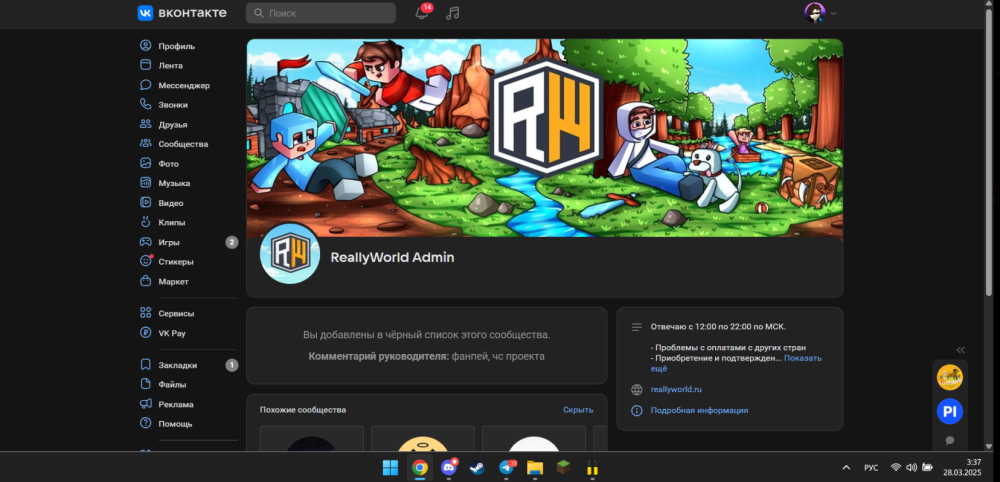
Task: Open the chat bubble icon in right dock
Action: 950,441
